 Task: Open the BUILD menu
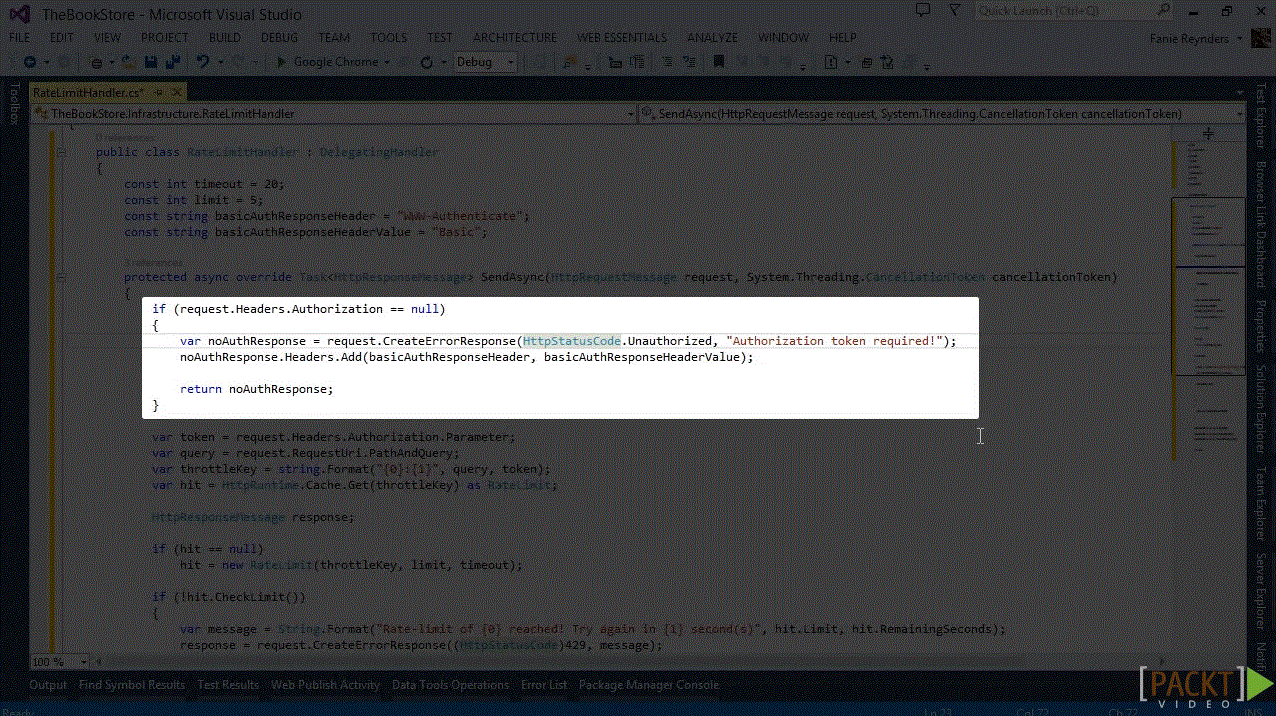click(225, 38)
